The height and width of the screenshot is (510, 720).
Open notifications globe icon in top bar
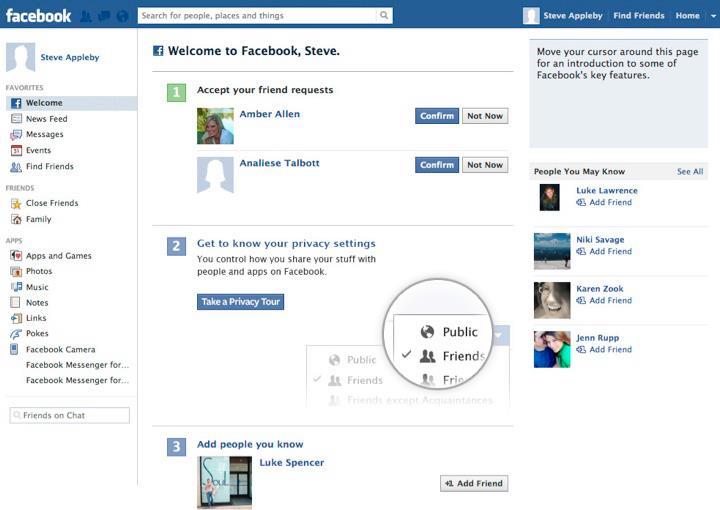tap(122, 16)
